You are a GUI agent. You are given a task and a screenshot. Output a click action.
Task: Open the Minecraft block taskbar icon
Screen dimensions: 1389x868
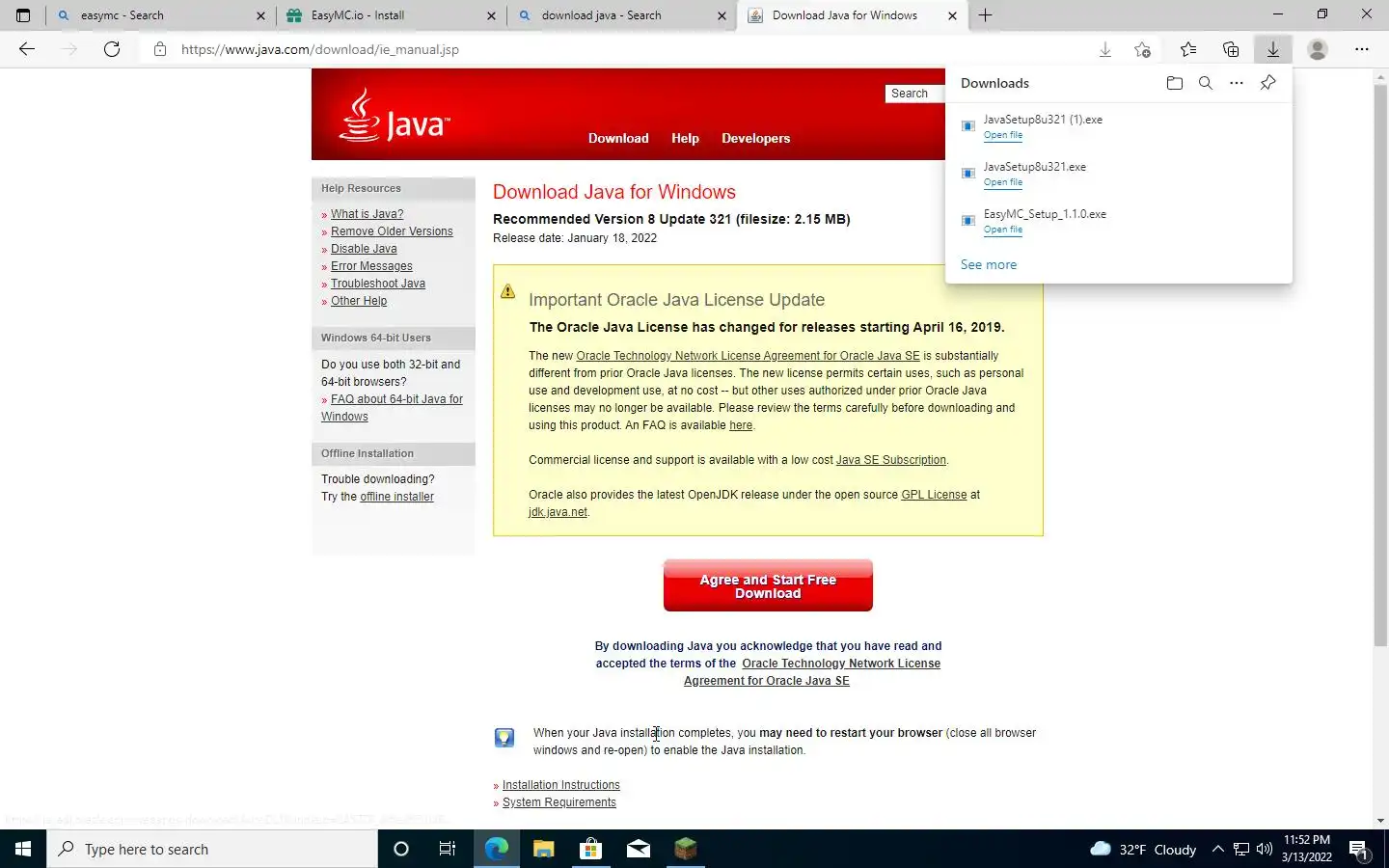coord(685,849)
